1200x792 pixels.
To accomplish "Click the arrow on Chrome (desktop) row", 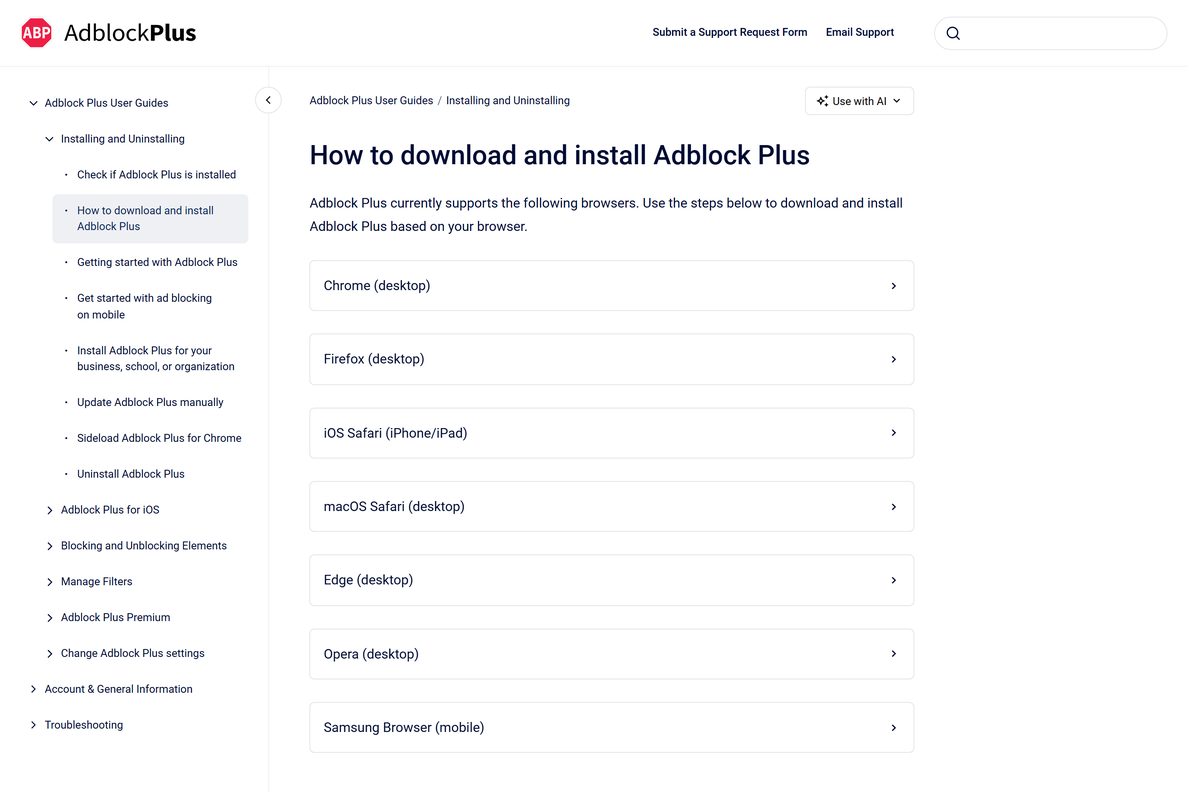I will tap(893, 286).
